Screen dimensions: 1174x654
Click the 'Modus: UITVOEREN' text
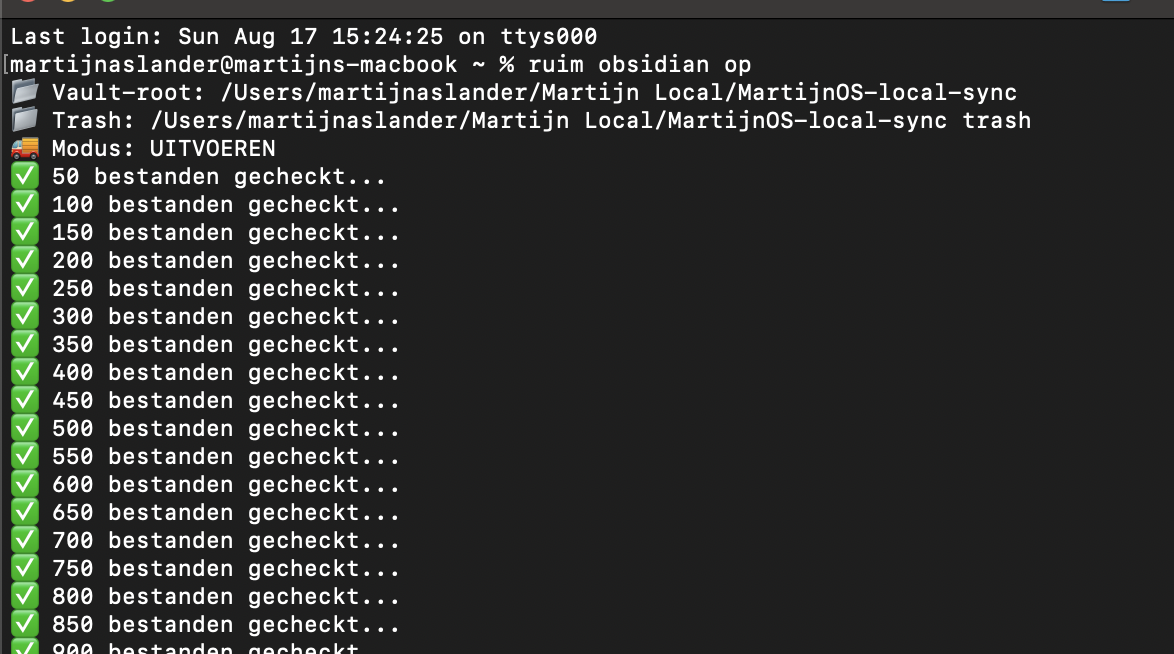(x=163, y=148)
